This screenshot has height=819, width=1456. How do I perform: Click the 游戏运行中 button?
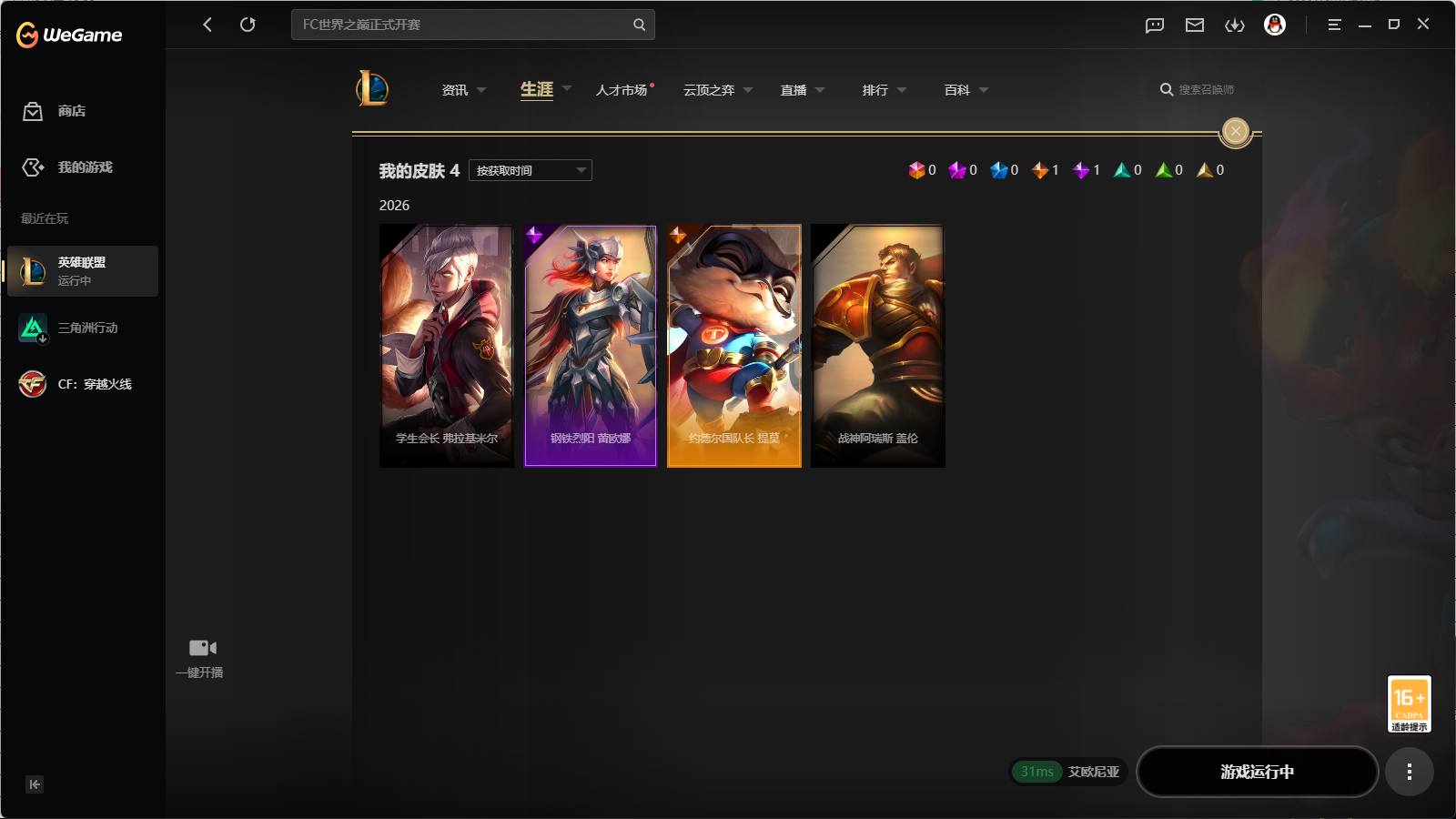(x=1258, y=772)
